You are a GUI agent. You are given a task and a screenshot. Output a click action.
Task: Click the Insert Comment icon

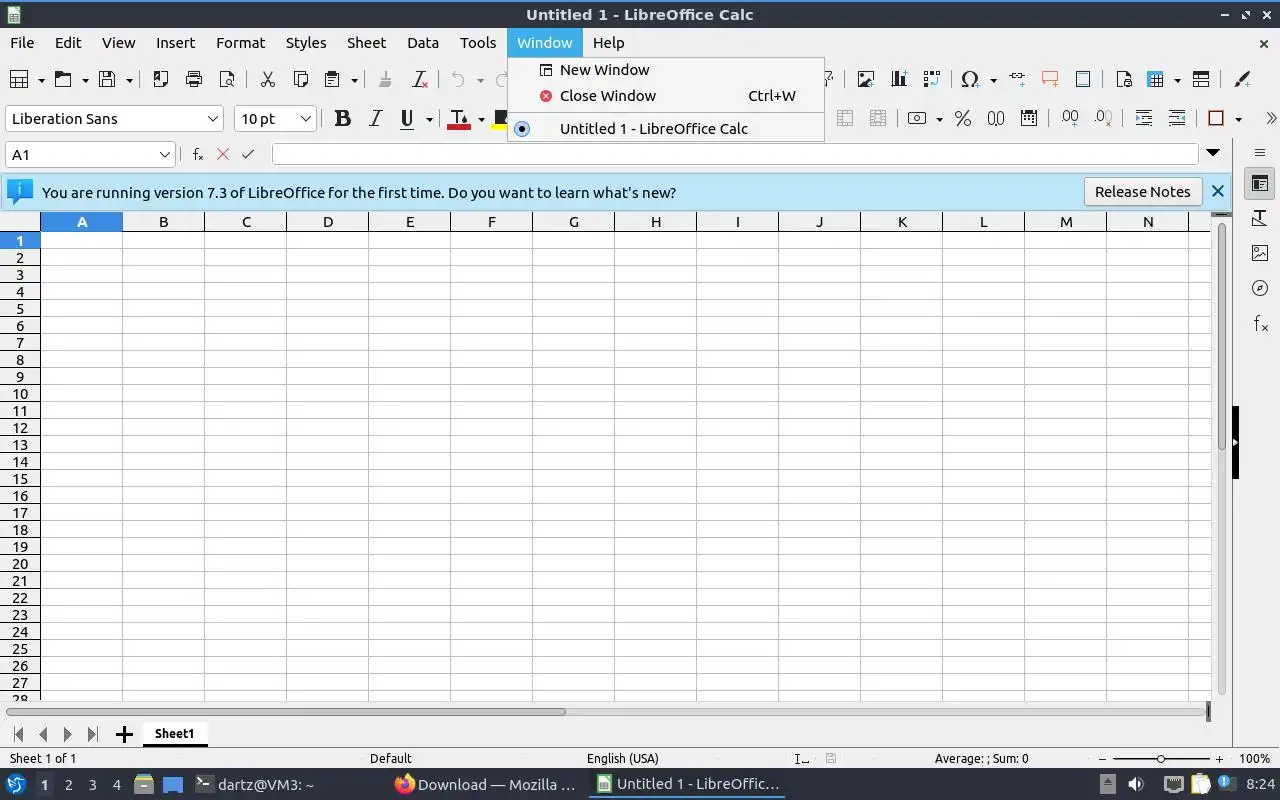(x=1050, y=79)
